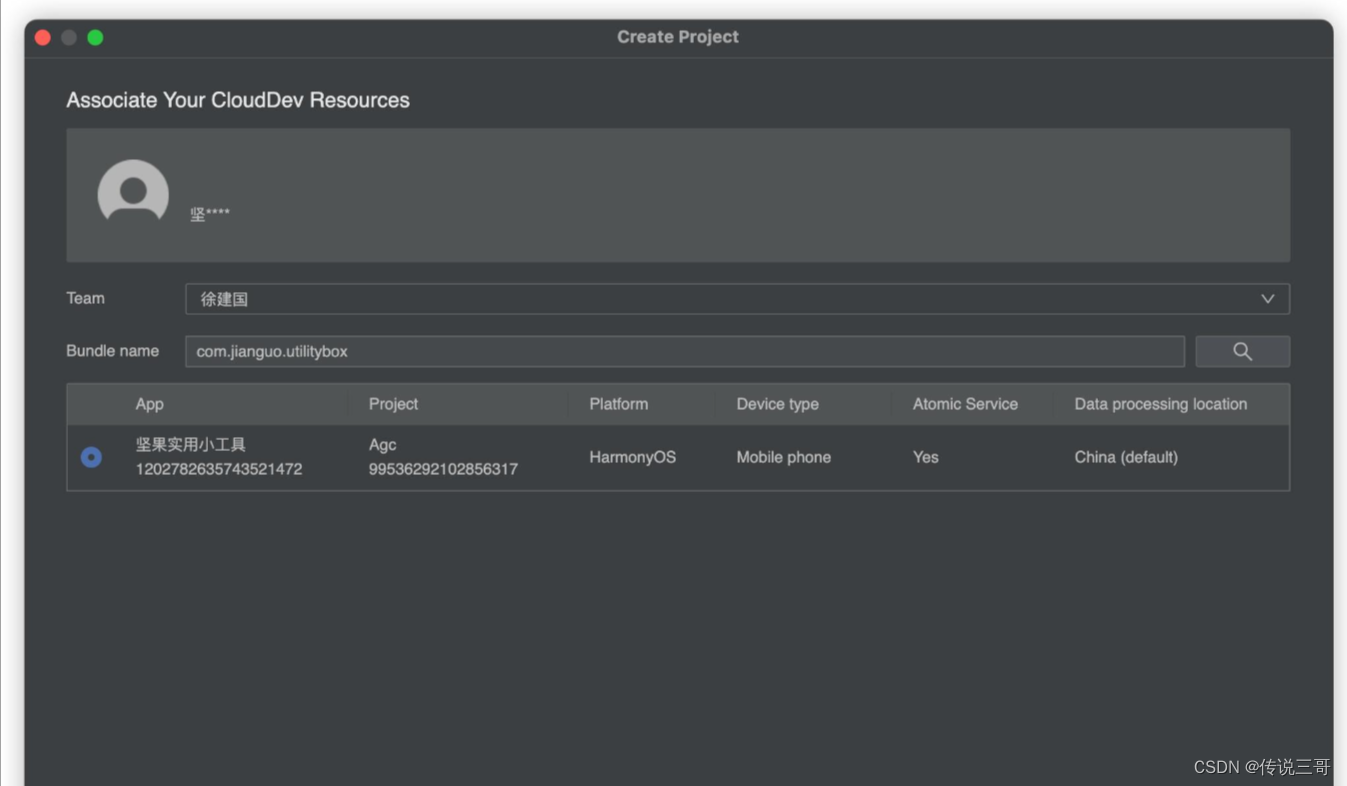The image size is (1347, 786).
Task: Click the App column header
Action: click(150, 404)
